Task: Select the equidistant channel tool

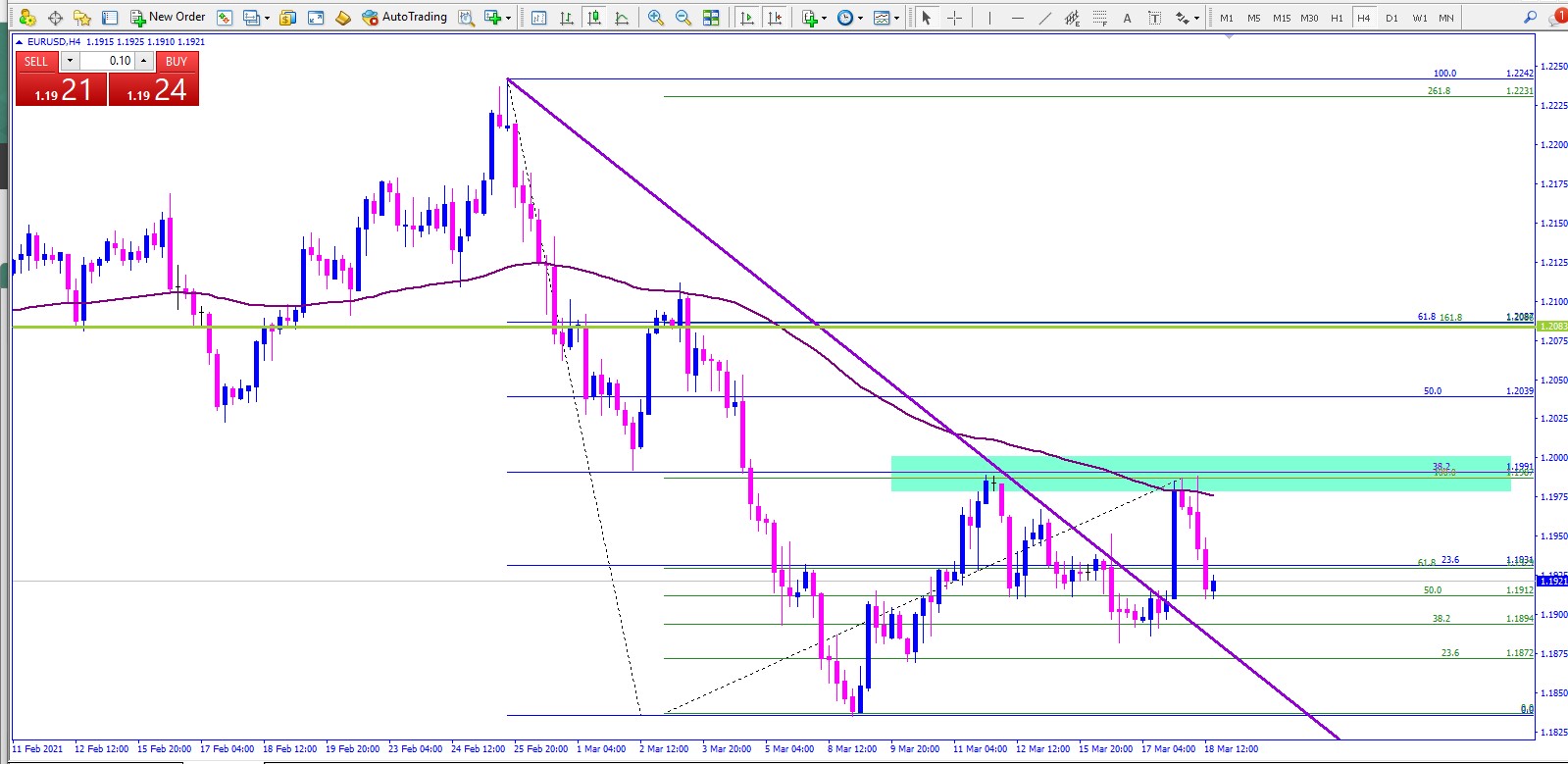Action: (1072, 17)
